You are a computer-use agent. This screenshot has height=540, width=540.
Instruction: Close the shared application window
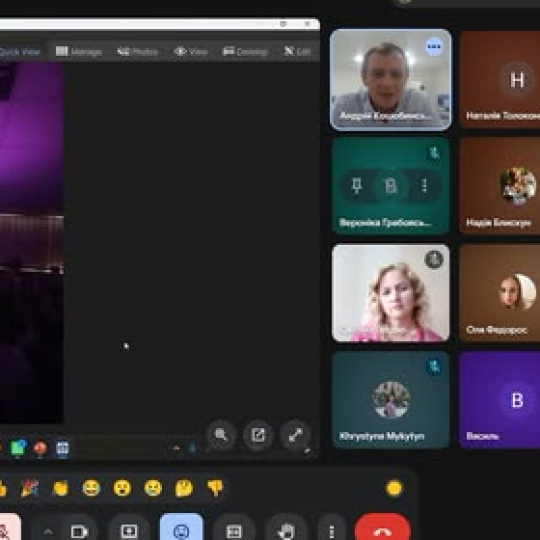click(x=307, y=23)
